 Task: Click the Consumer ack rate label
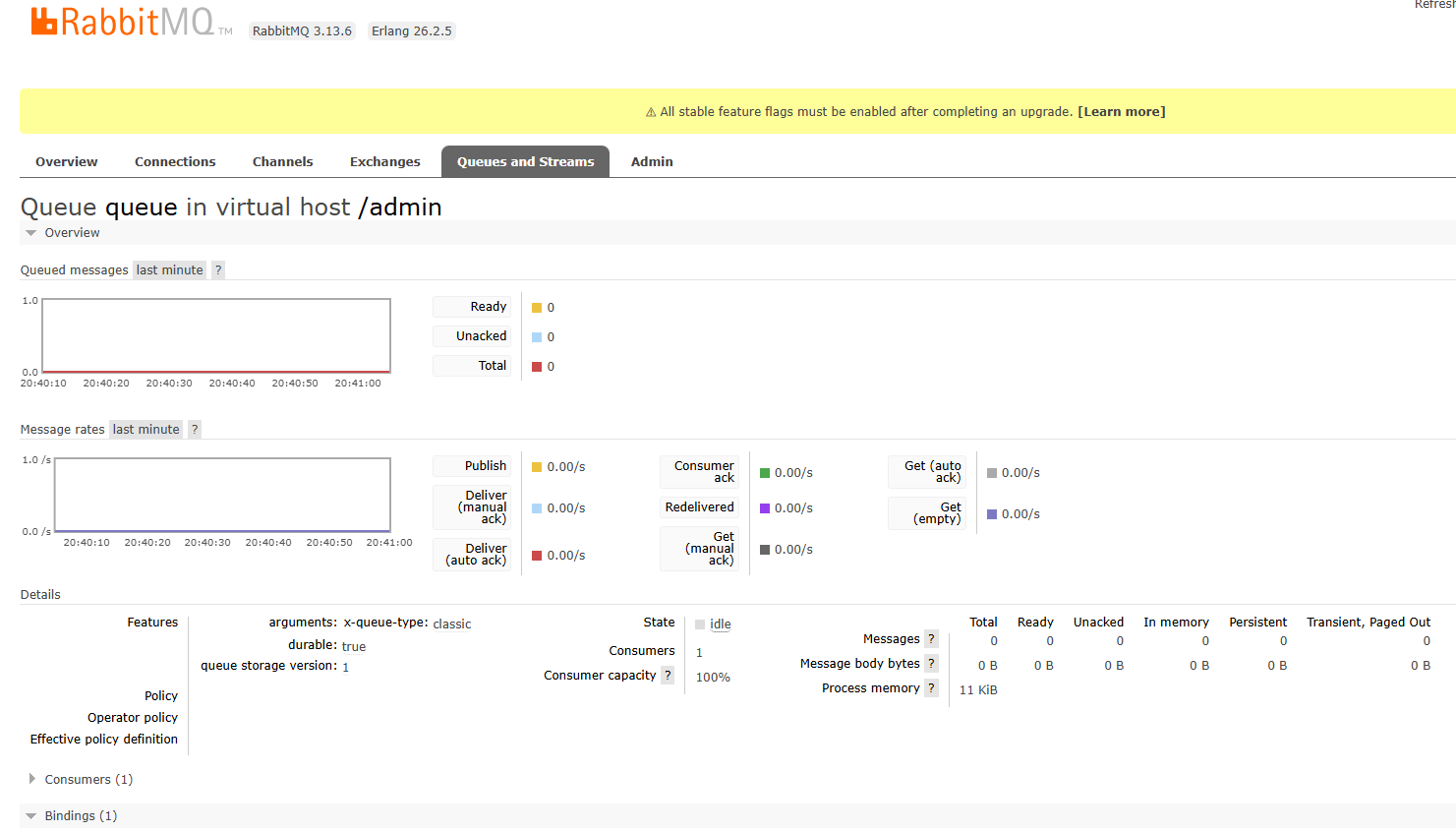tap(699, 472)
